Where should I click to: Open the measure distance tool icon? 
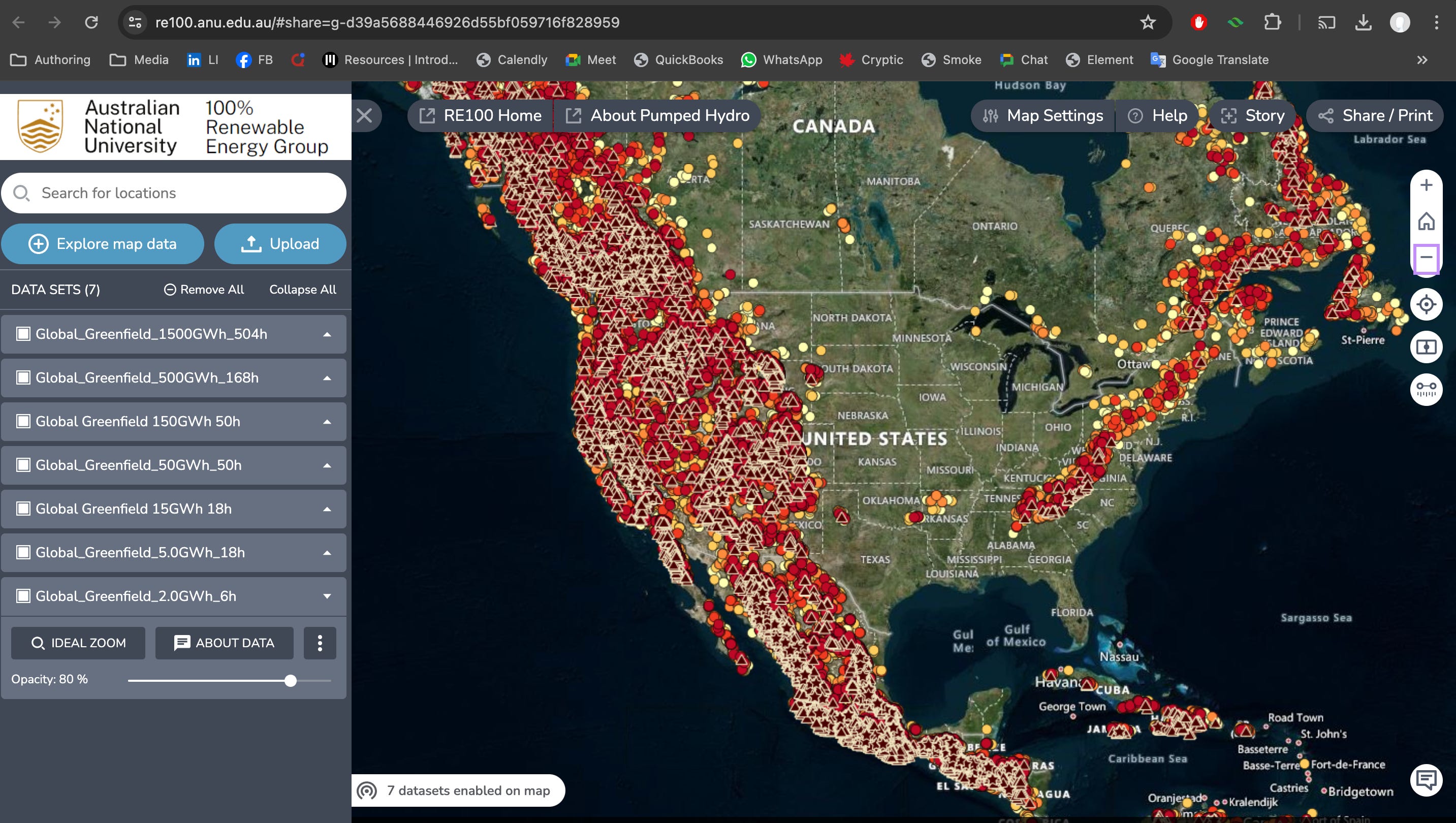[x=1426, y=390]
